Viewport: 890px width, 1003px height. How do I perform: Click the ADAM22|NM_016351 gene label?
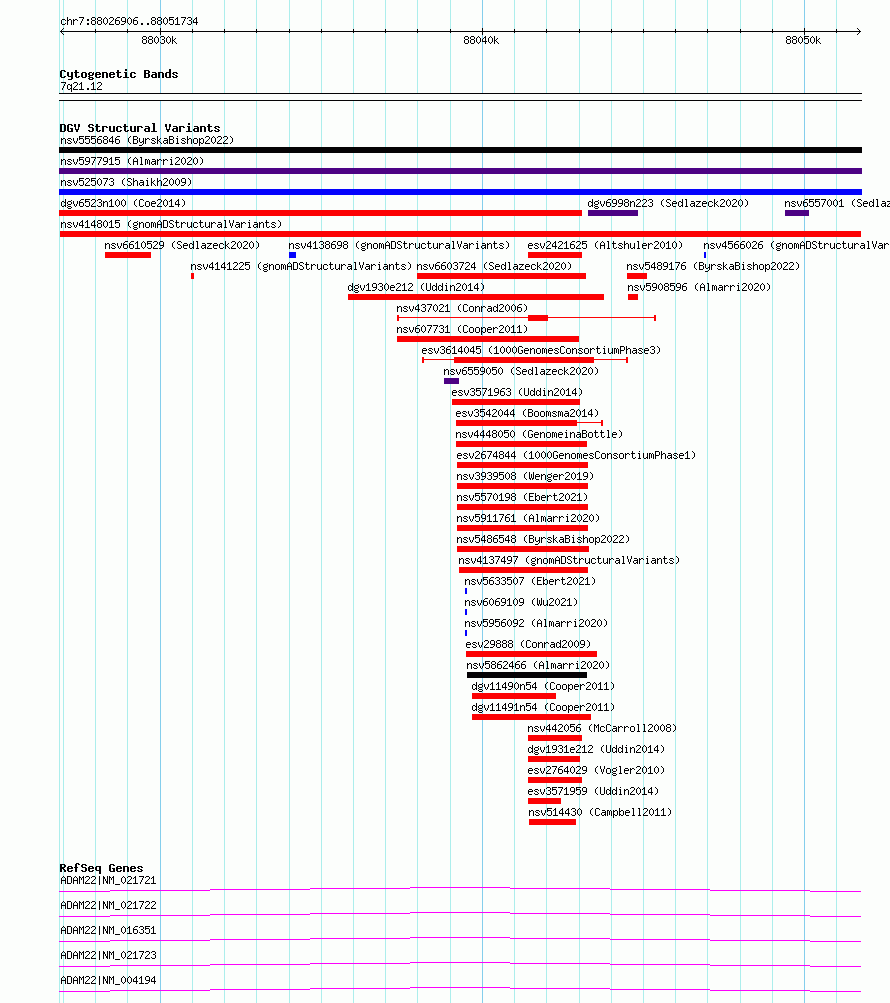(108, 931)
